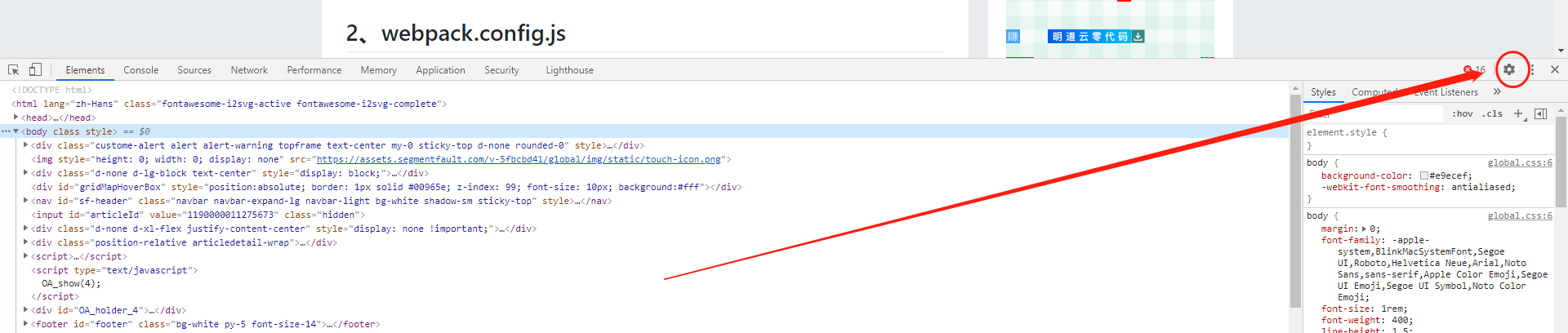Toggle :hov element state
The width and height of the screenshot is (1568, 333).
(x=1463, y=113)
